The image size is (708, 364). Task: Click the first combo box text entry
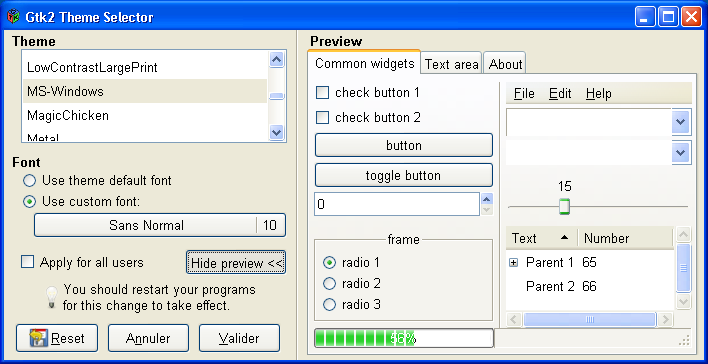589,122
